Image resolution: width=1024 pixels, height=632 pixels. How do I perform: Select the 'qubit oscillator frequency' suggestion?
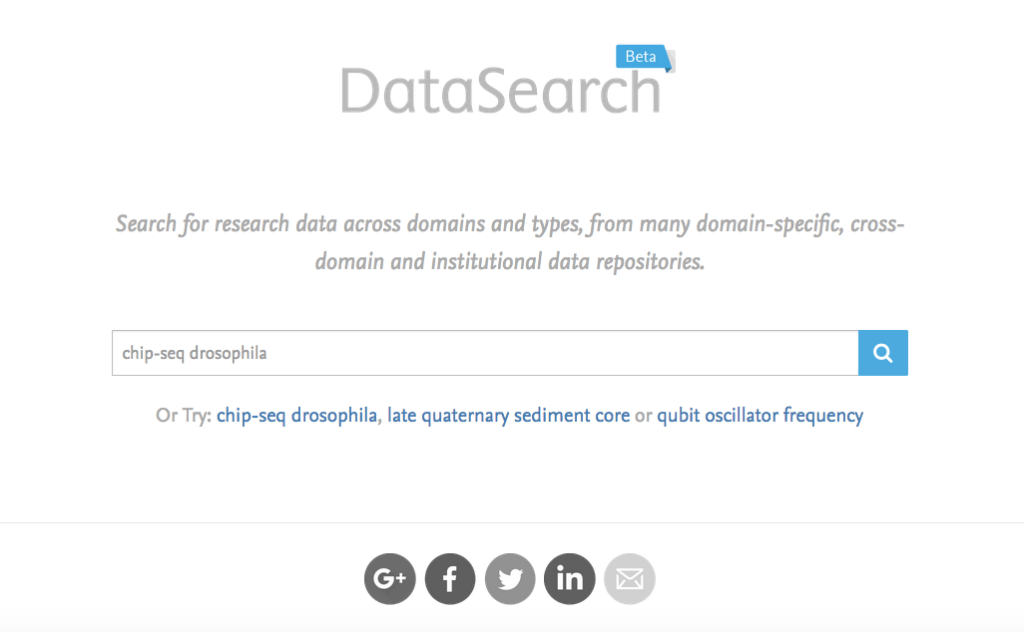tap(760, 415)
